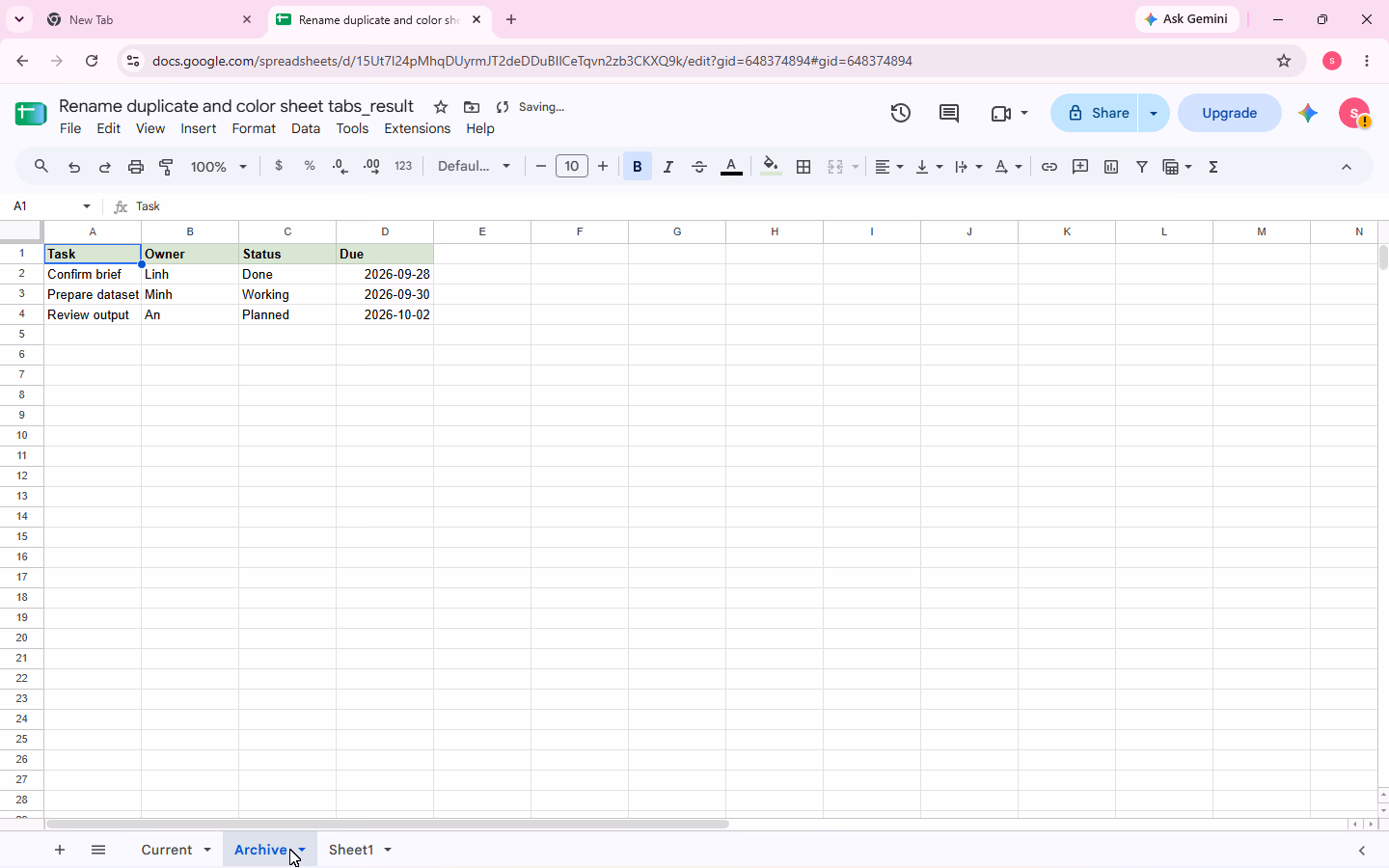Screen dimensions: 1389x868
Task: Insert a link with the chain icon
Action: [x=1049, y=167]
